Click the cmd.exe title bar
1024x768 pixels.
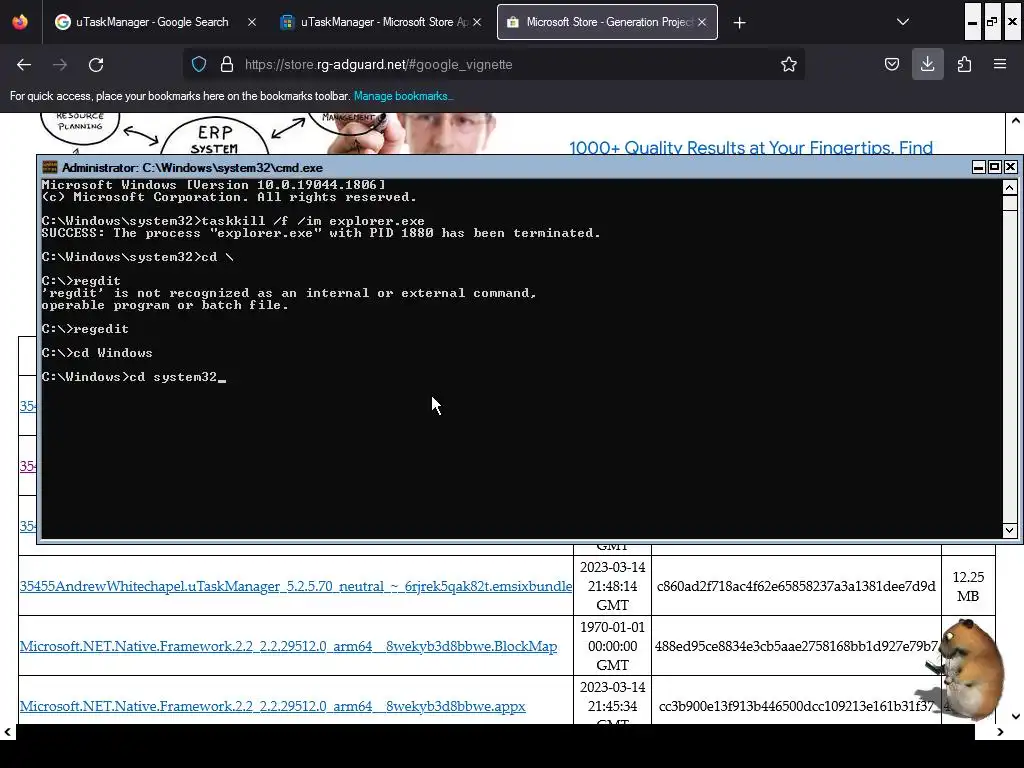(509, 167)
